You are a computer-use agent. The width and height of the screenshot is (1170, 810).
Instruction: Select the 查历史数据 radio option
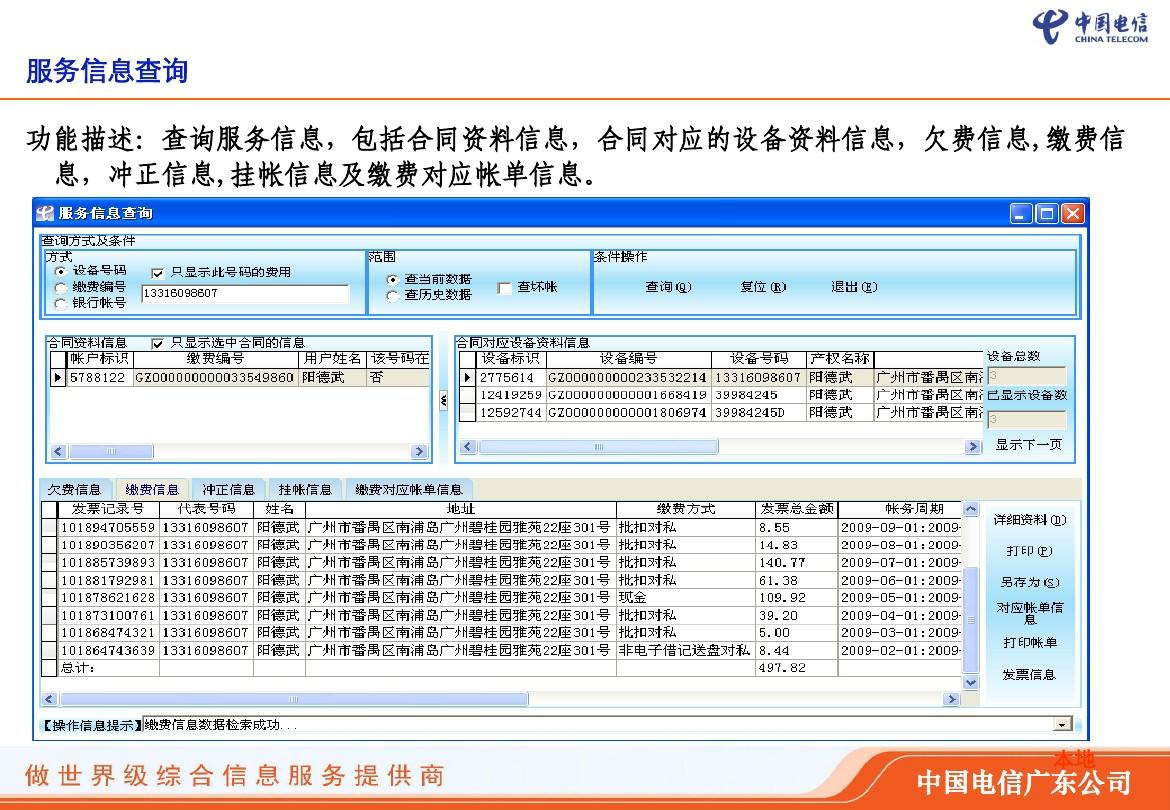point(392,295)
